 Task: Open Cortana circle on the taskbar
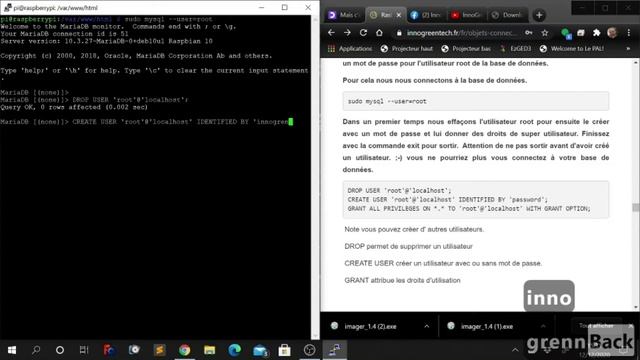pyautogui.click(x=60, y=350)
